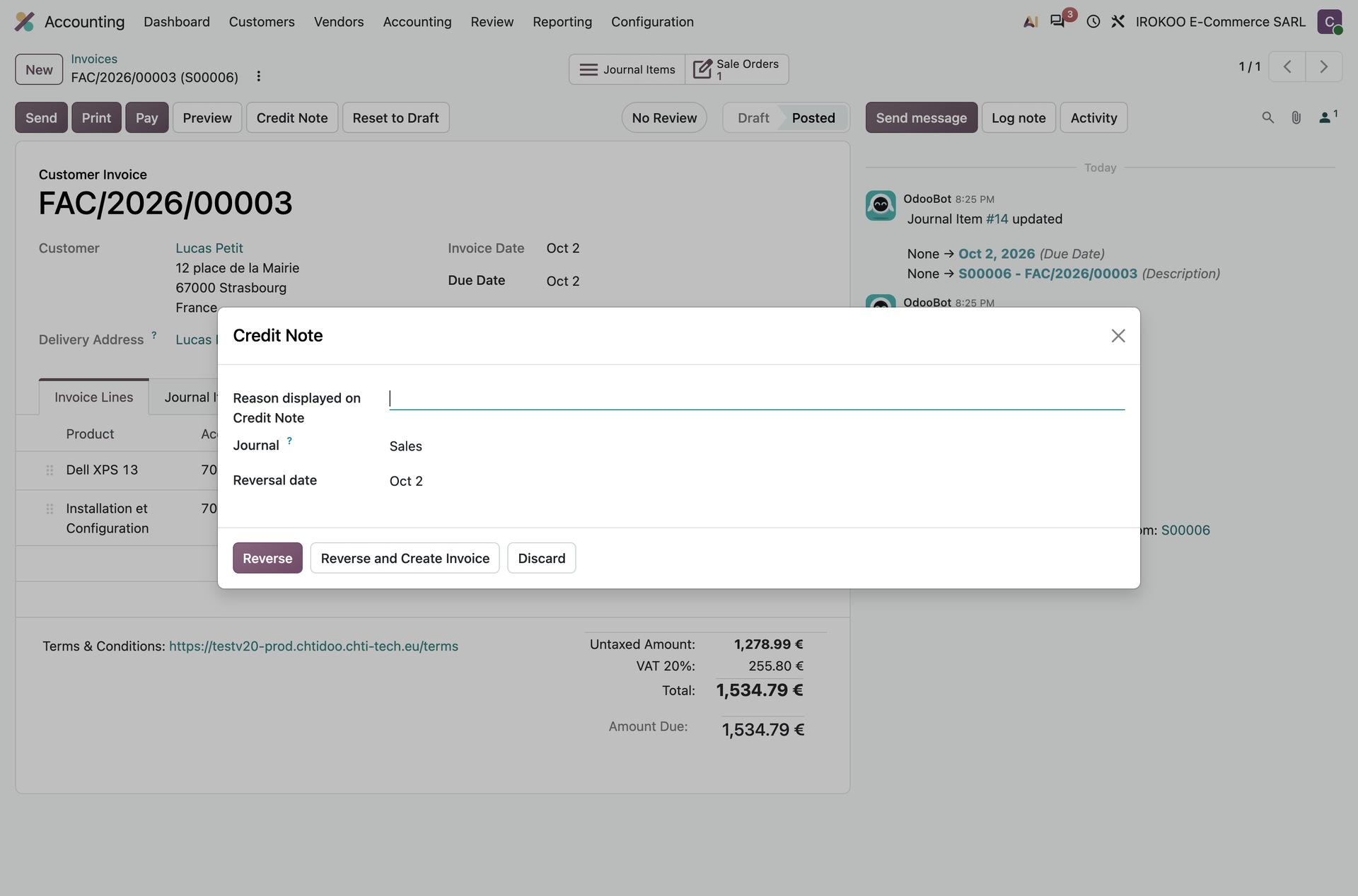Click the Journal help question mark
The height and width of the screenshot is (896, 1358).
coord(289,441)
